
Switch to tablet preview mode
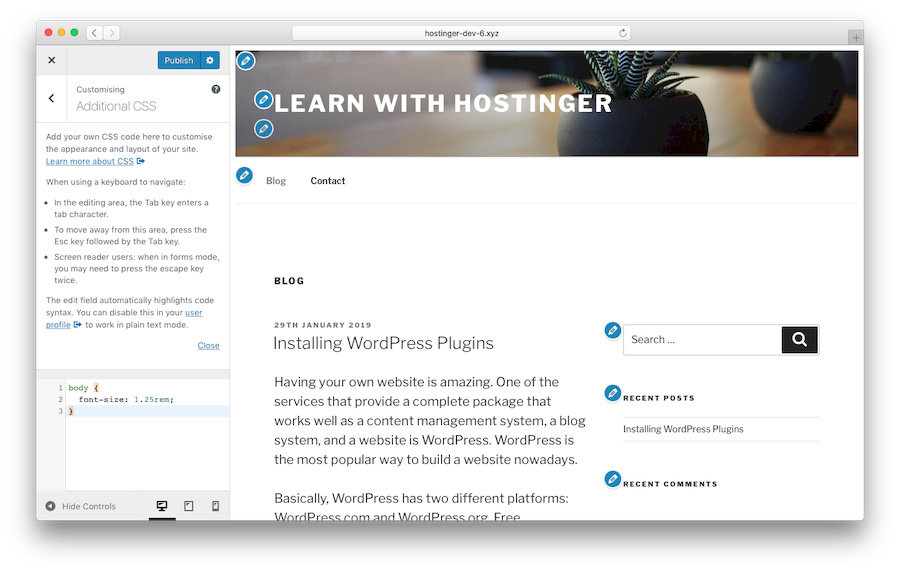click(188, 506)
